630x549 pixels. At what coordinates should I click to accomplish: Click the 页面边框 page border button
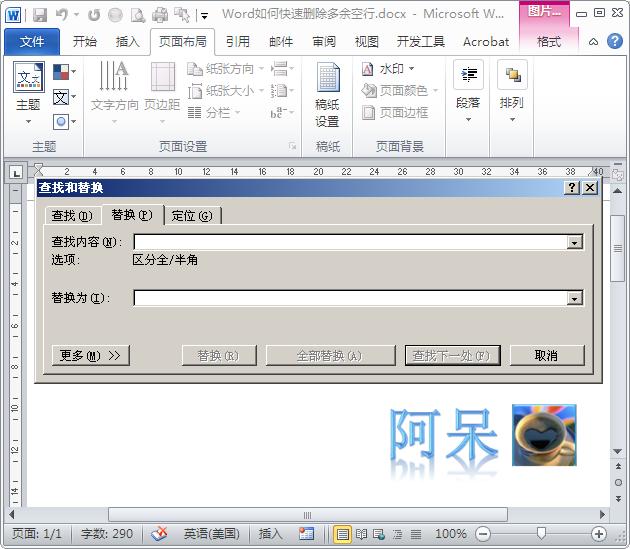pyautogui.click(x=395, y=113)
